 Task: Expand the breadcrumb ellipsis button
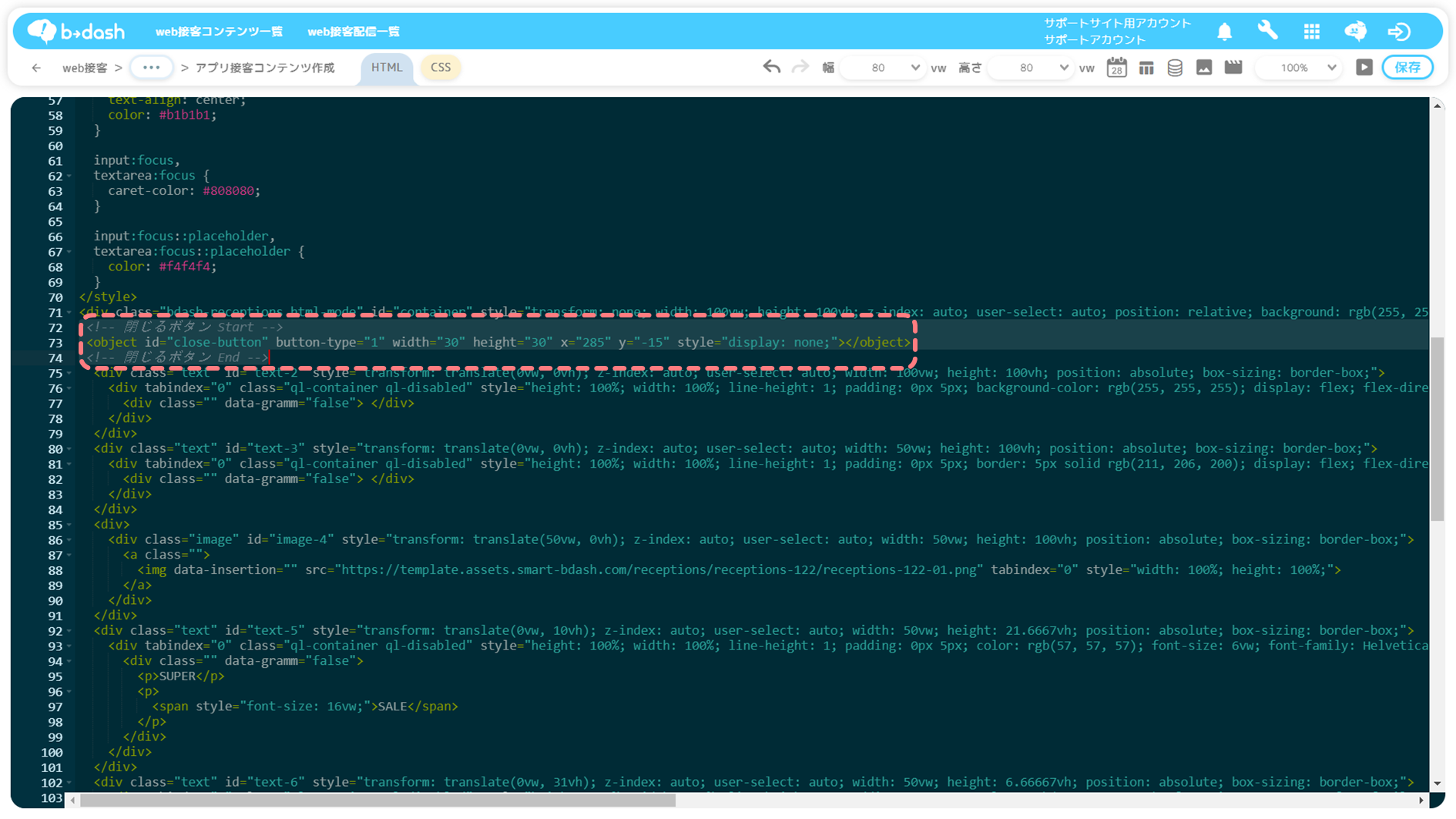click(x=151, y=68)
